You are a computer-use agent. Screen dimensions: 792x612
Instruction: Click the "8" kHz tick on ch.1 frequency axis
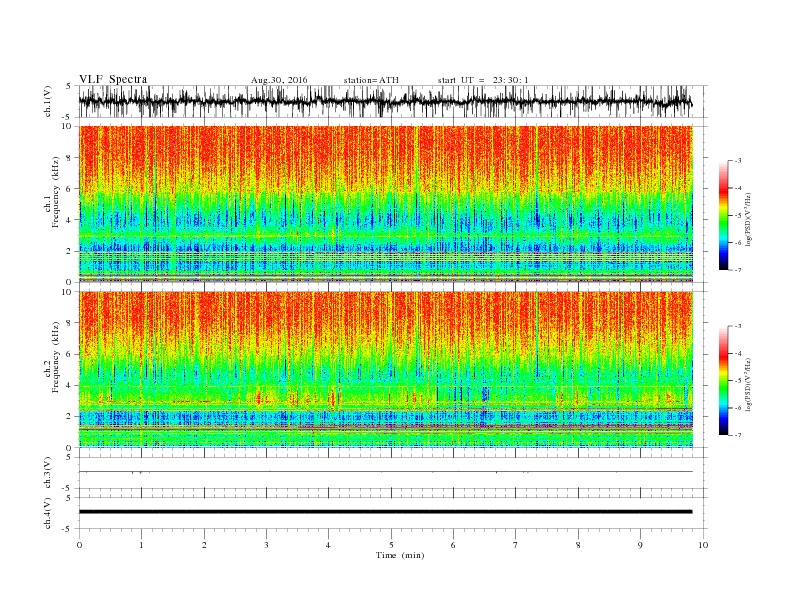[70, 158]
